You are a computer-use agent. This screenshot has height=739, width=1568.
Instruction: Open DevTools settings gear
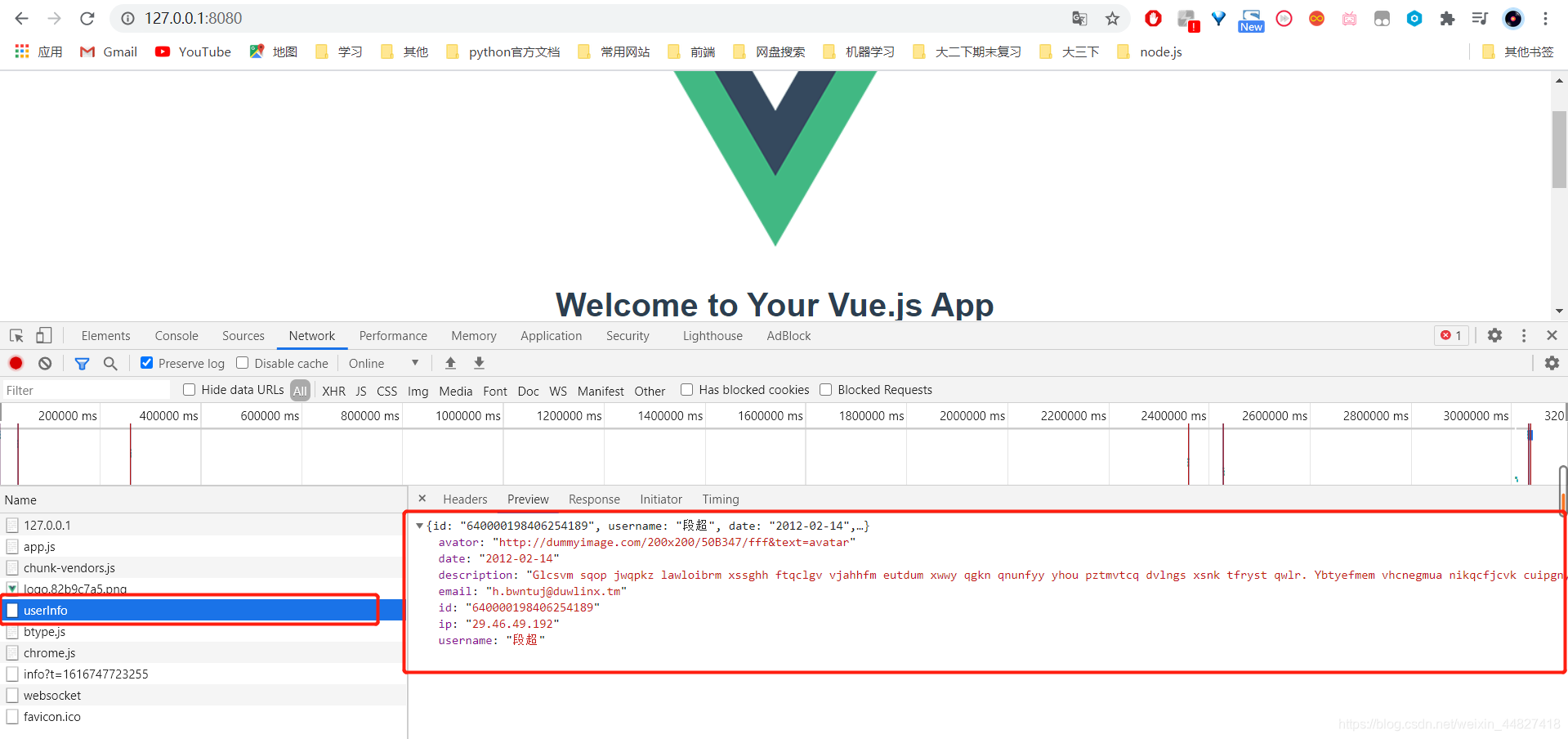1494,335
